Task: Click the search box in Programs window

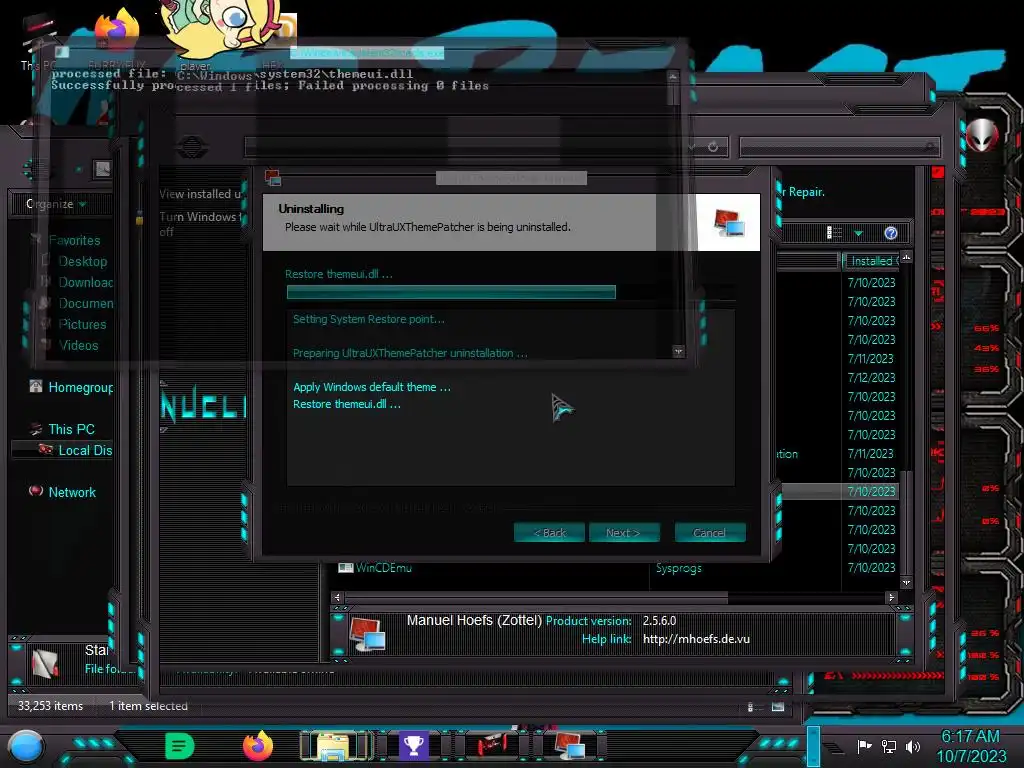Action: (x=839, y=147)
